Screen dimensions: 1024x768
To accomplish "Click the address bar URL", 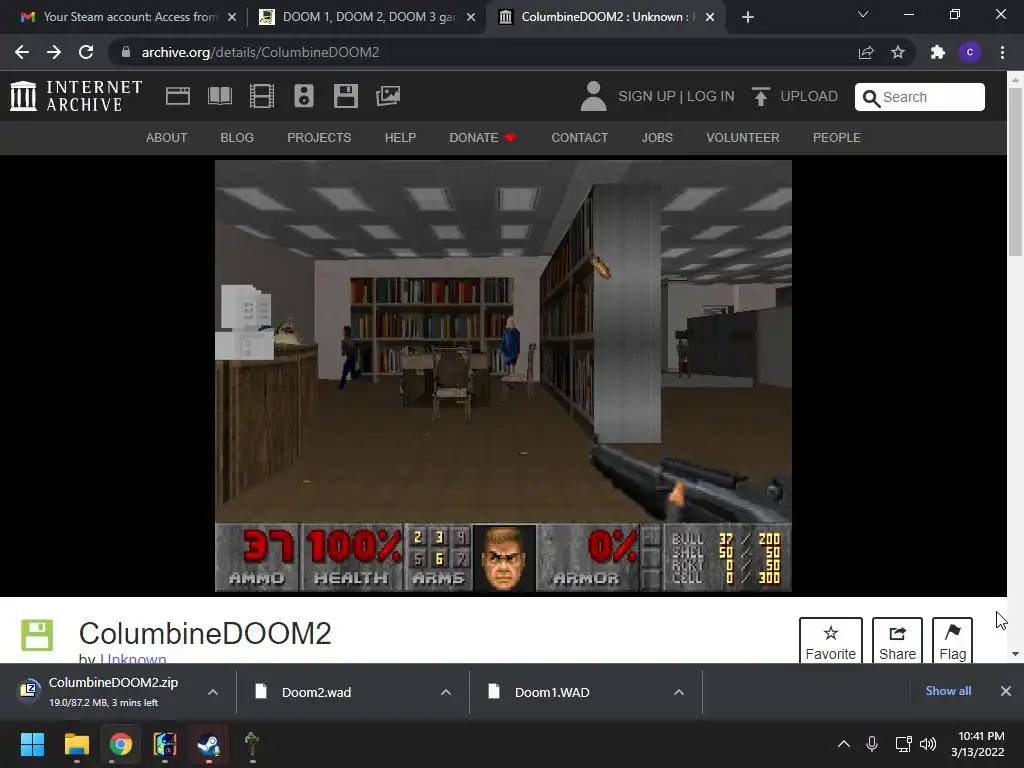I will pyautogui.click(x=261, y=52).
